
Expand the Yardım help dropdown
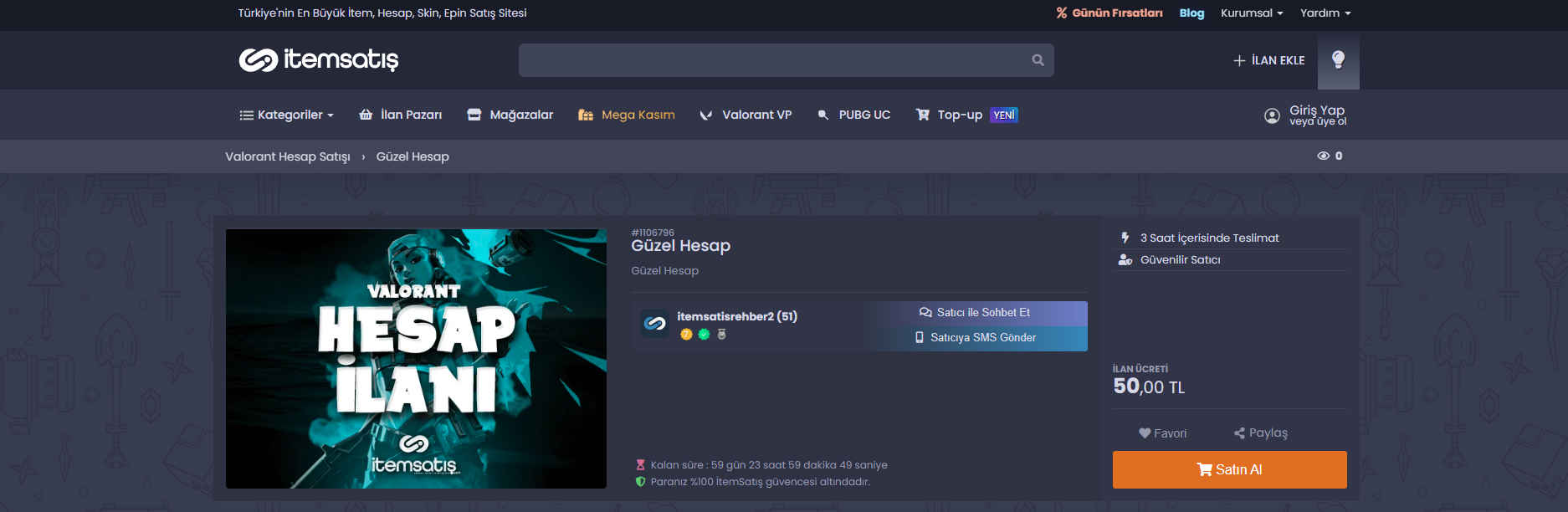[1325, 13]
